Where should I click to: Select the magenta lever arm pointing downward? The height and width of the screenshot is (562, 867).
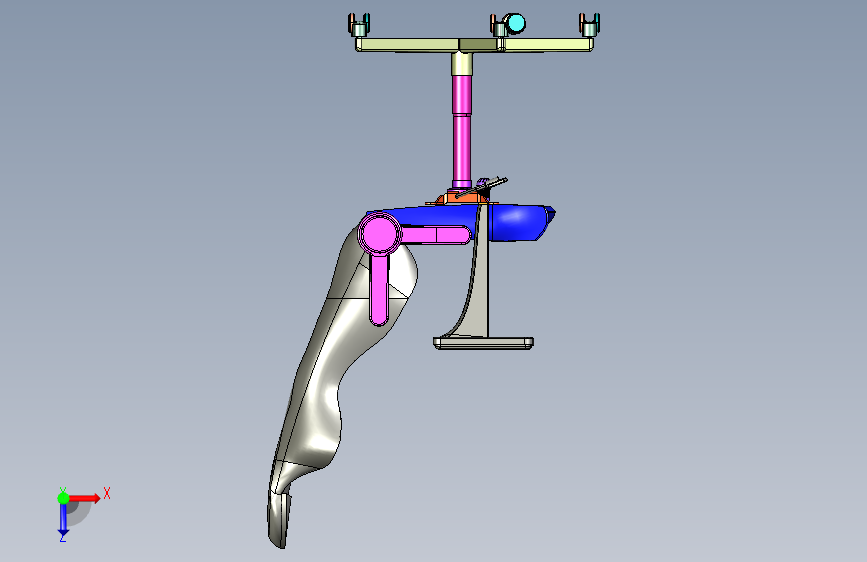tap(379, 289)
